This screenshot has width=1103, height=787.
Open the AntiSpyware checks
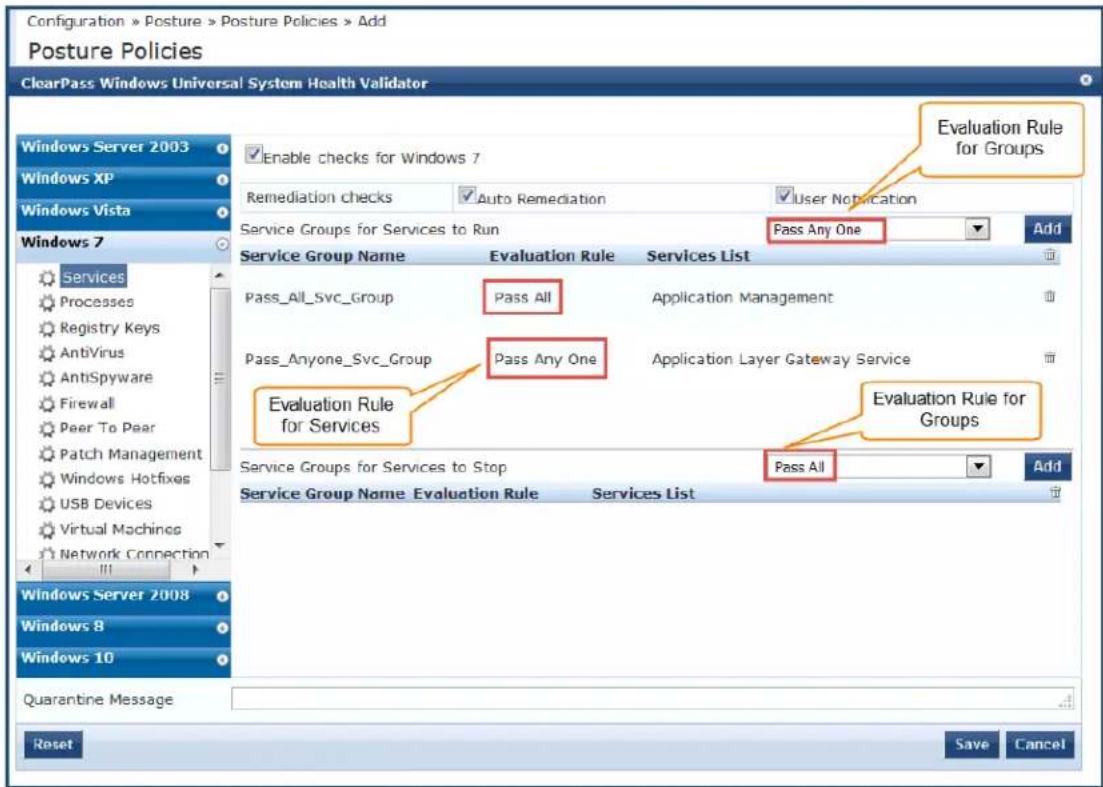[x=106, y=377]
